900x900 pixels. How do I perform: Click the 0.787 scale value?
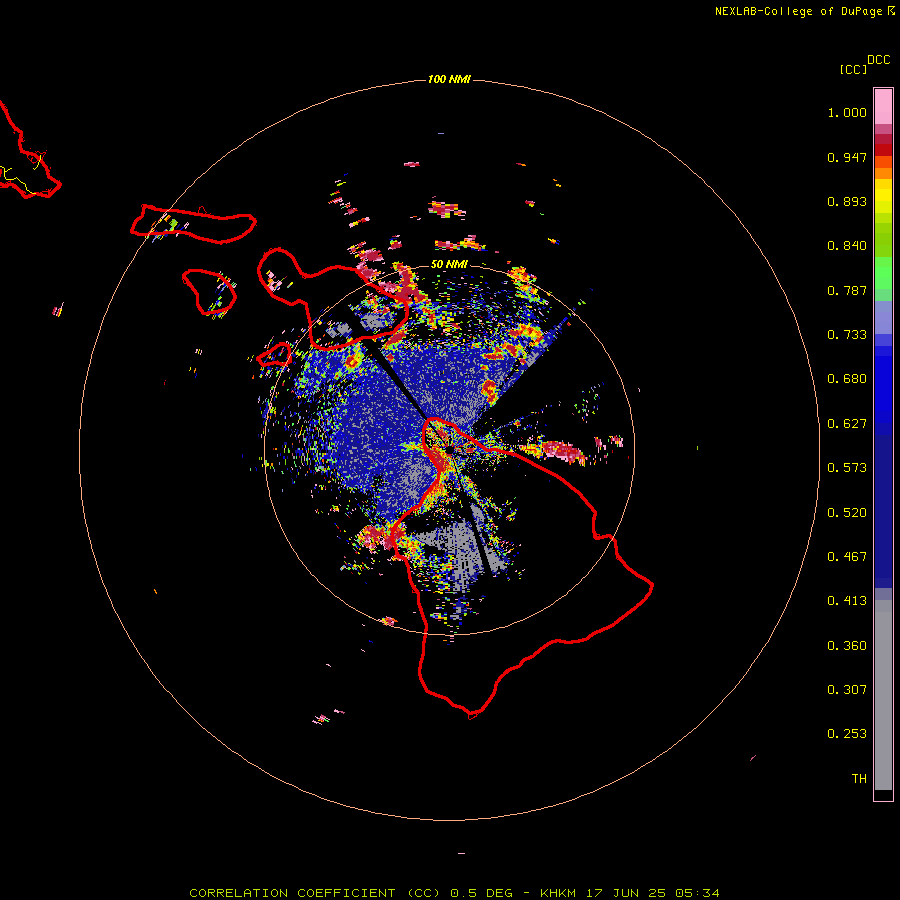pos(847,290)
